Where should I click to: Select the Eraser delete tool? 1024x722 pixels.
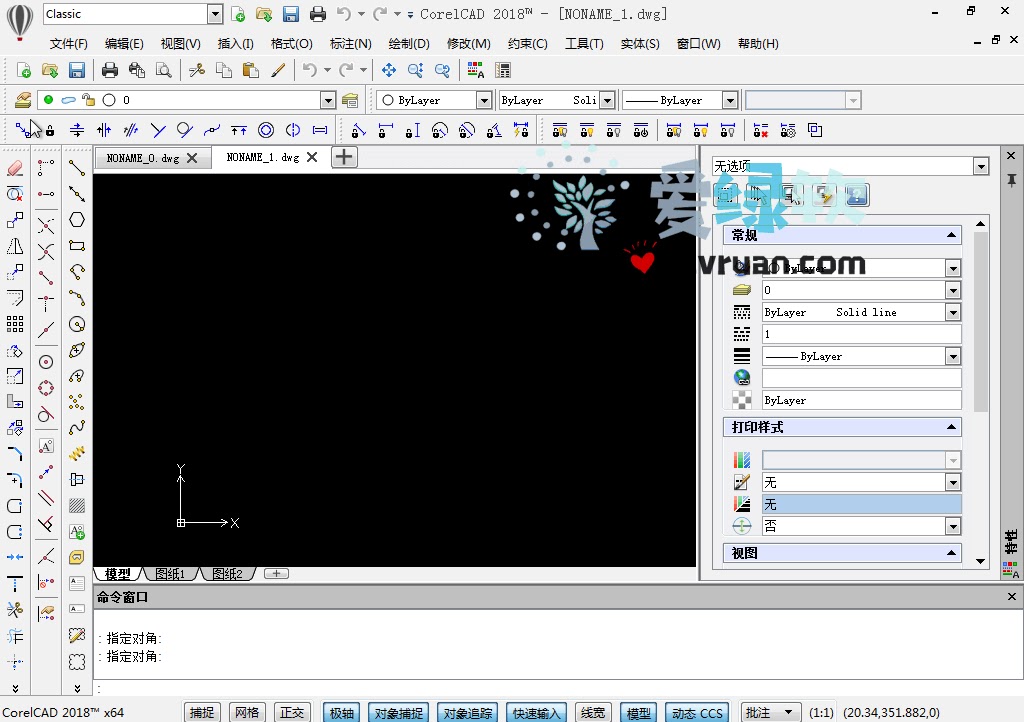pyautogui.click(x=15, y=168)
